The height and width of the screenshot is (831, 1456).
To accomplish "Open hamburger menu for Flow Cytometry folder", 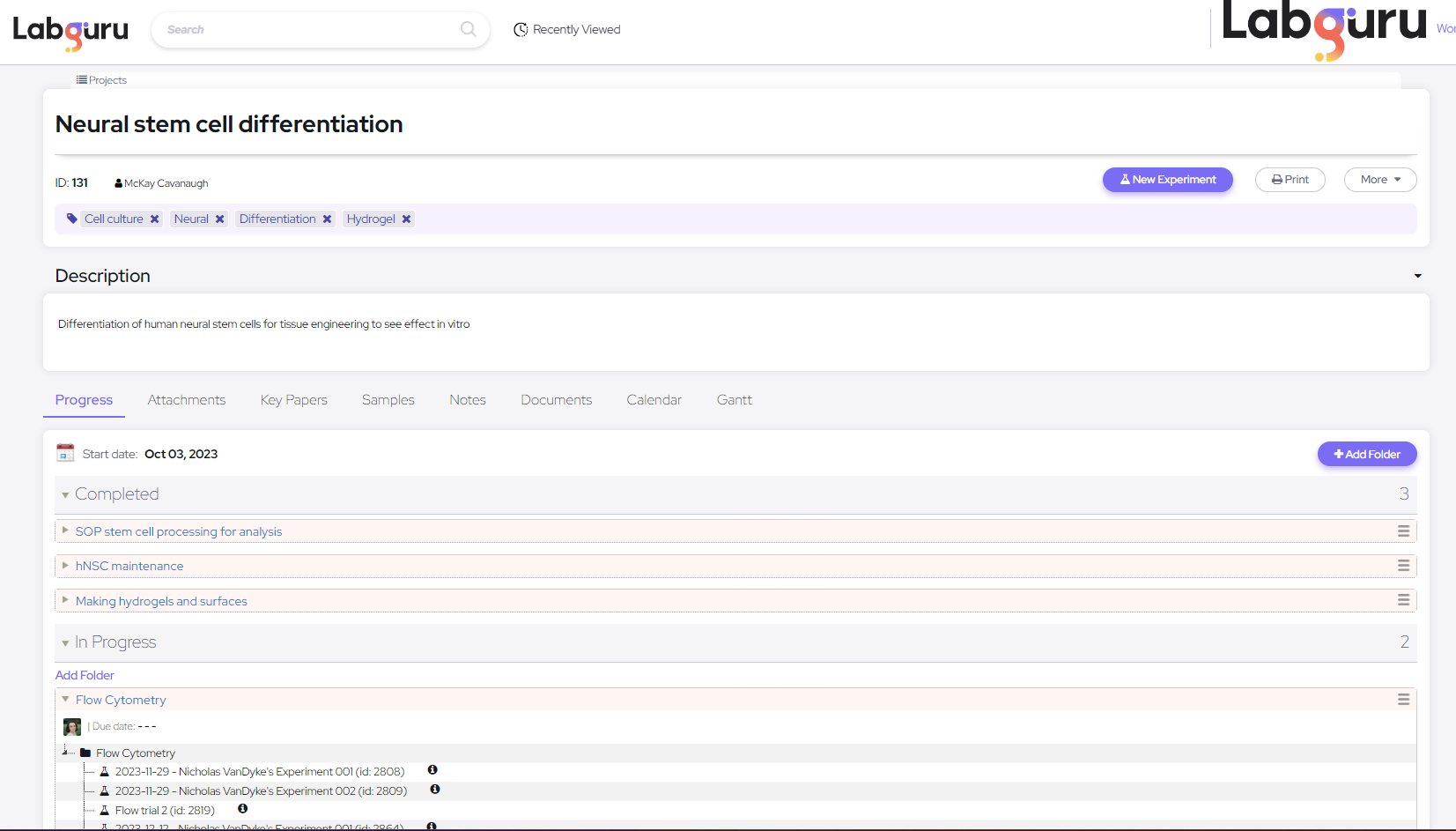I will point(1403,700).
